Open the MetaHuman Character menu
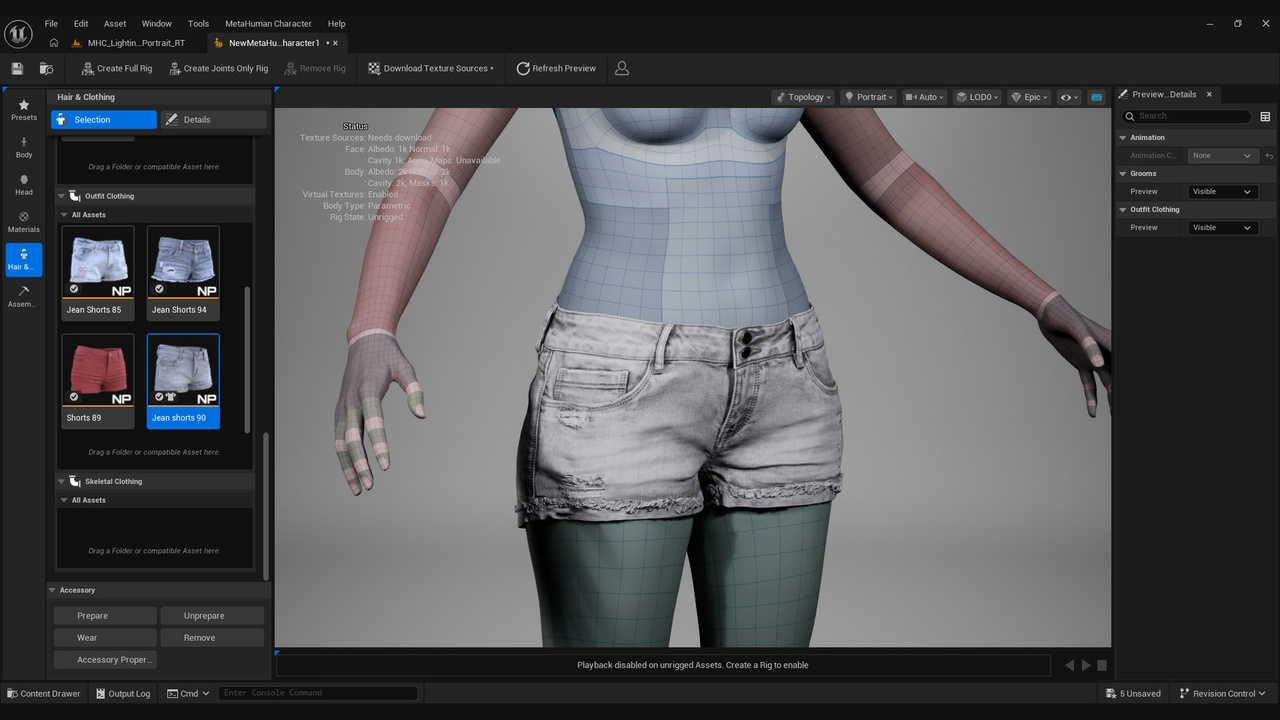1280x720 pixels. pos(268,24)
